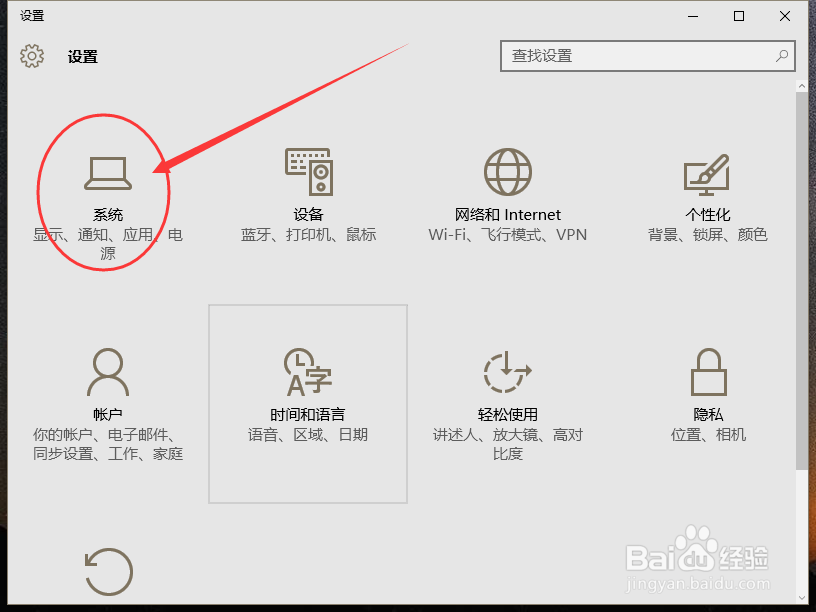Open the Personalization settings tile

click(707, 190)
